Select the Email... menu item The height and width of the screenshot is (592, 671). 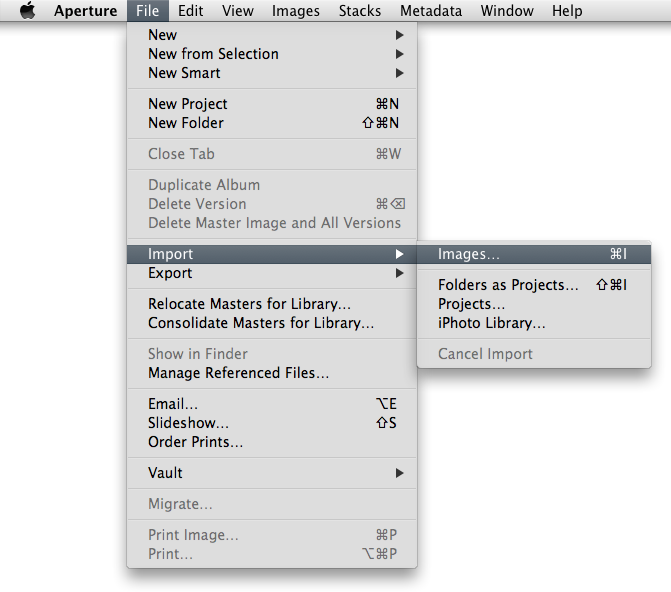coord(173,404)
